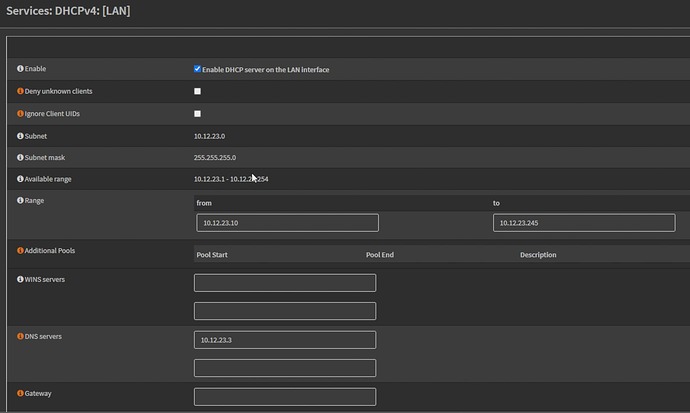
Task: Click the help icon beside Gateway
Action: (x=21, y=393)
